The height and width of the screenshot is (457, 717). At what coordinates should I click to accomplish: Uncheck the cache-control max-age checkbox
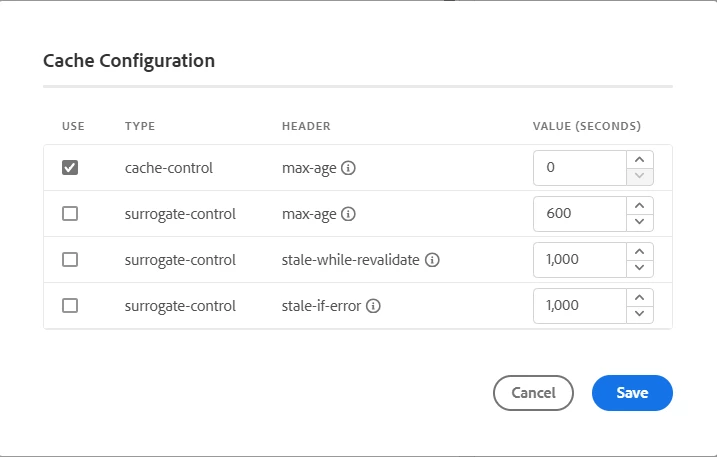pos(70,168)
